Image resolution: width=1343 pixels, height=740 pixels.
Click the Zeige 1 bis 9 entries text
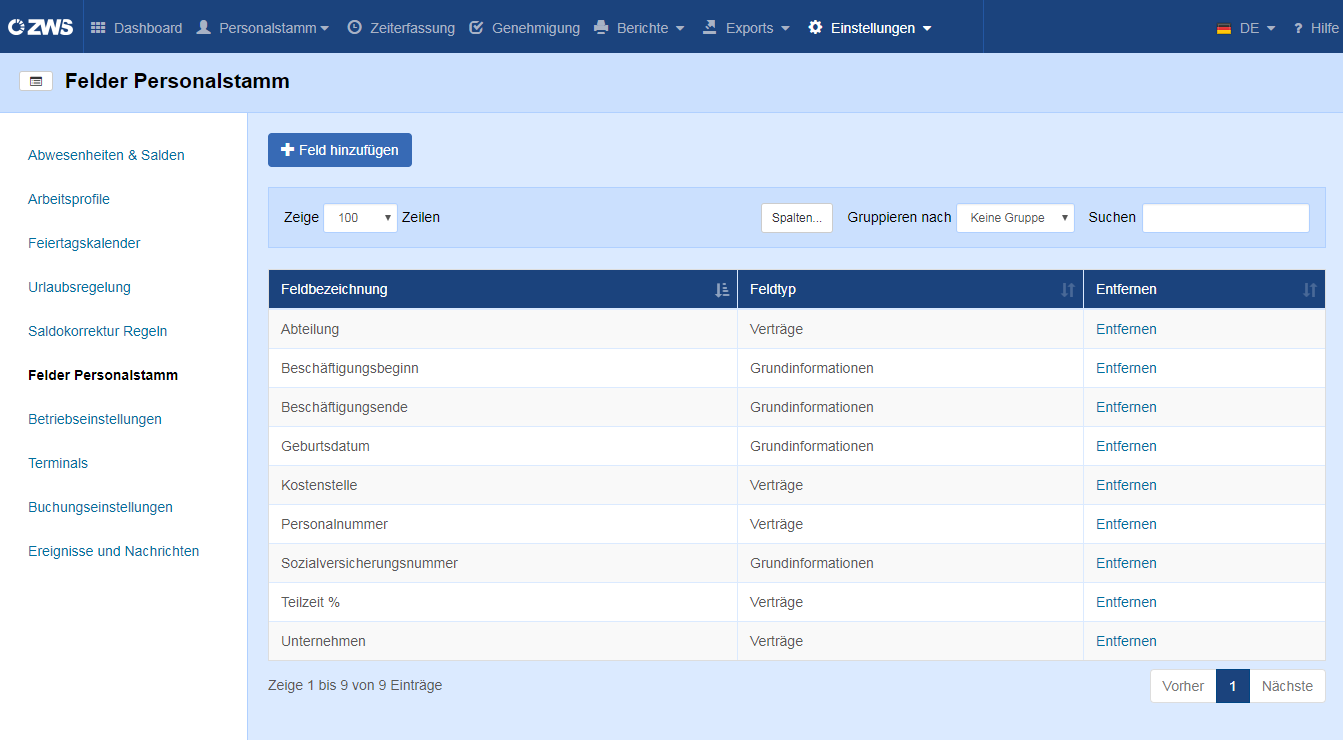pyautogui.click(x=355, y=685)
